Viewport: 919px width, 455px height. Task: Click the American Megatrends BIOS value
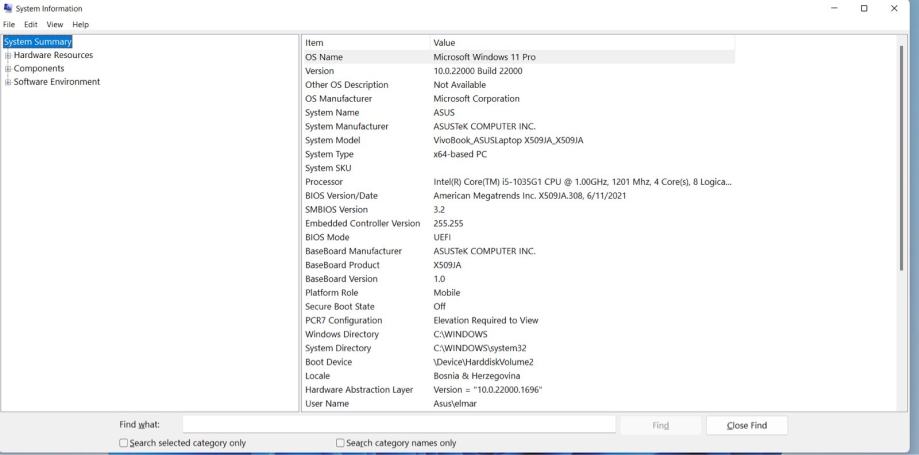click(530, 196)
